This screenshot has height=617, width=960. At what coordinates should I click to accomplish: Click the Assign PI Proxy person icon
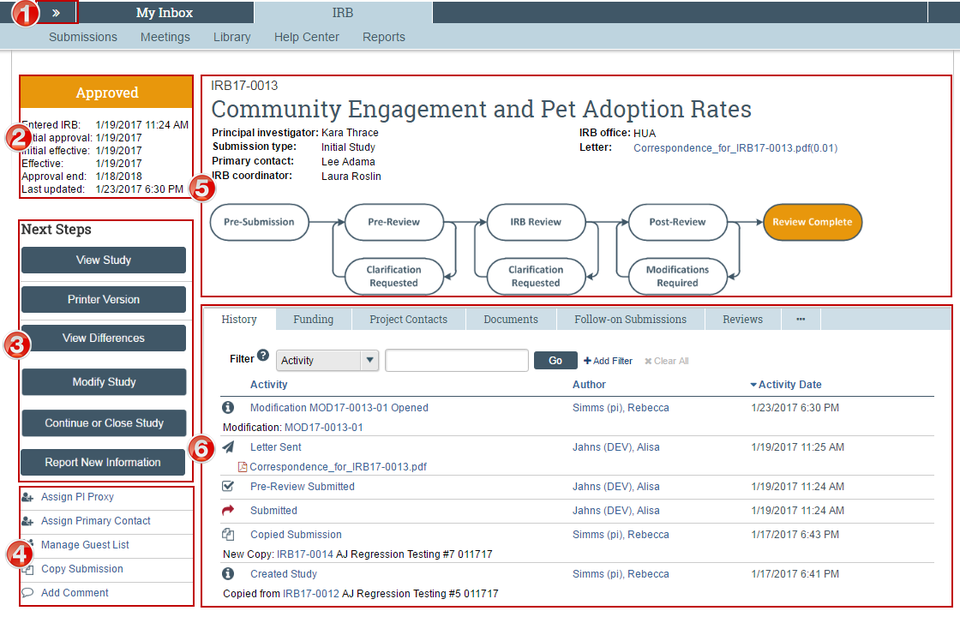click(x=28, y=497)
